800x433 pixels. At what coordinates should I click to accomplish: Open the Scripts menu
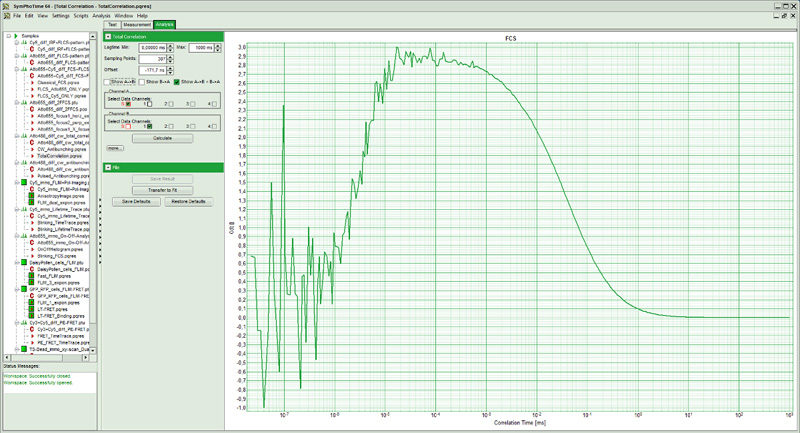(83, 16)
